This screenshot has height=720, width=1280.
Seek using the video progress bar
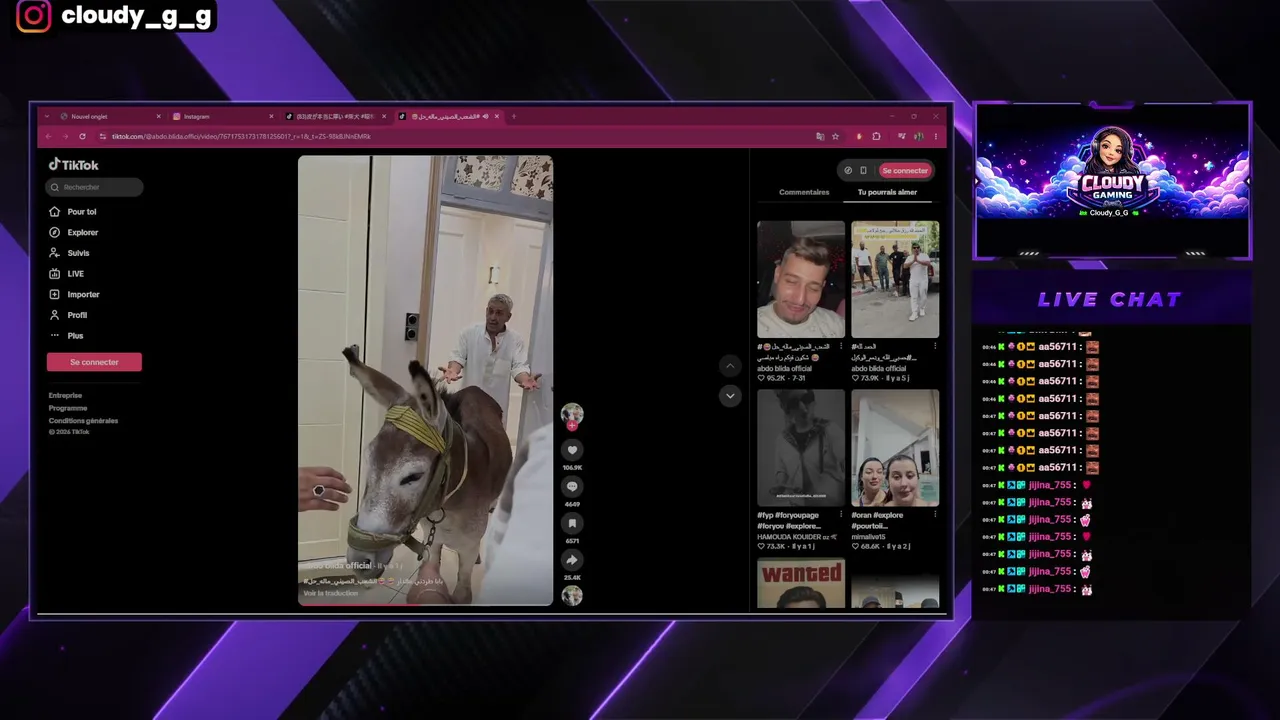point(425,605)
